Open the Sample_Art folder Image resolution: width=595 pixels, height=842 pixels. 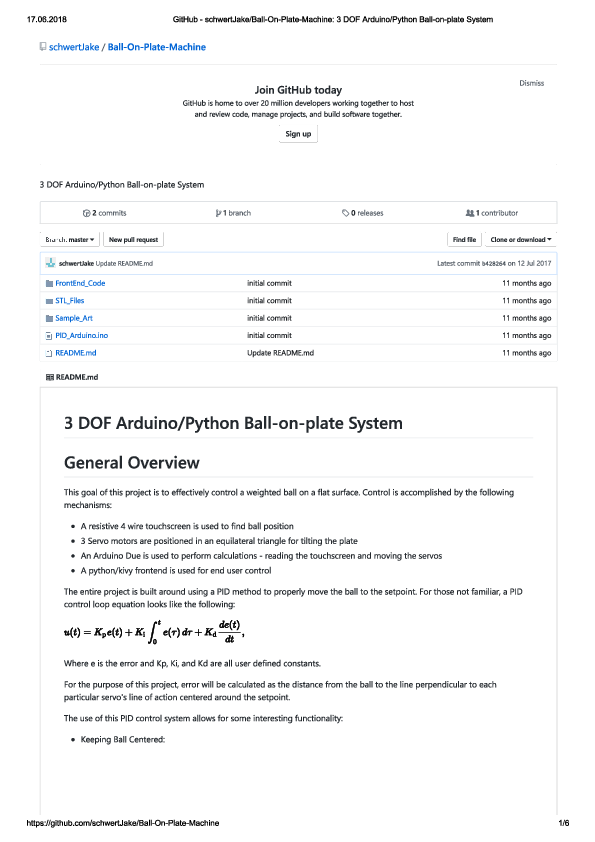[74, 318]
